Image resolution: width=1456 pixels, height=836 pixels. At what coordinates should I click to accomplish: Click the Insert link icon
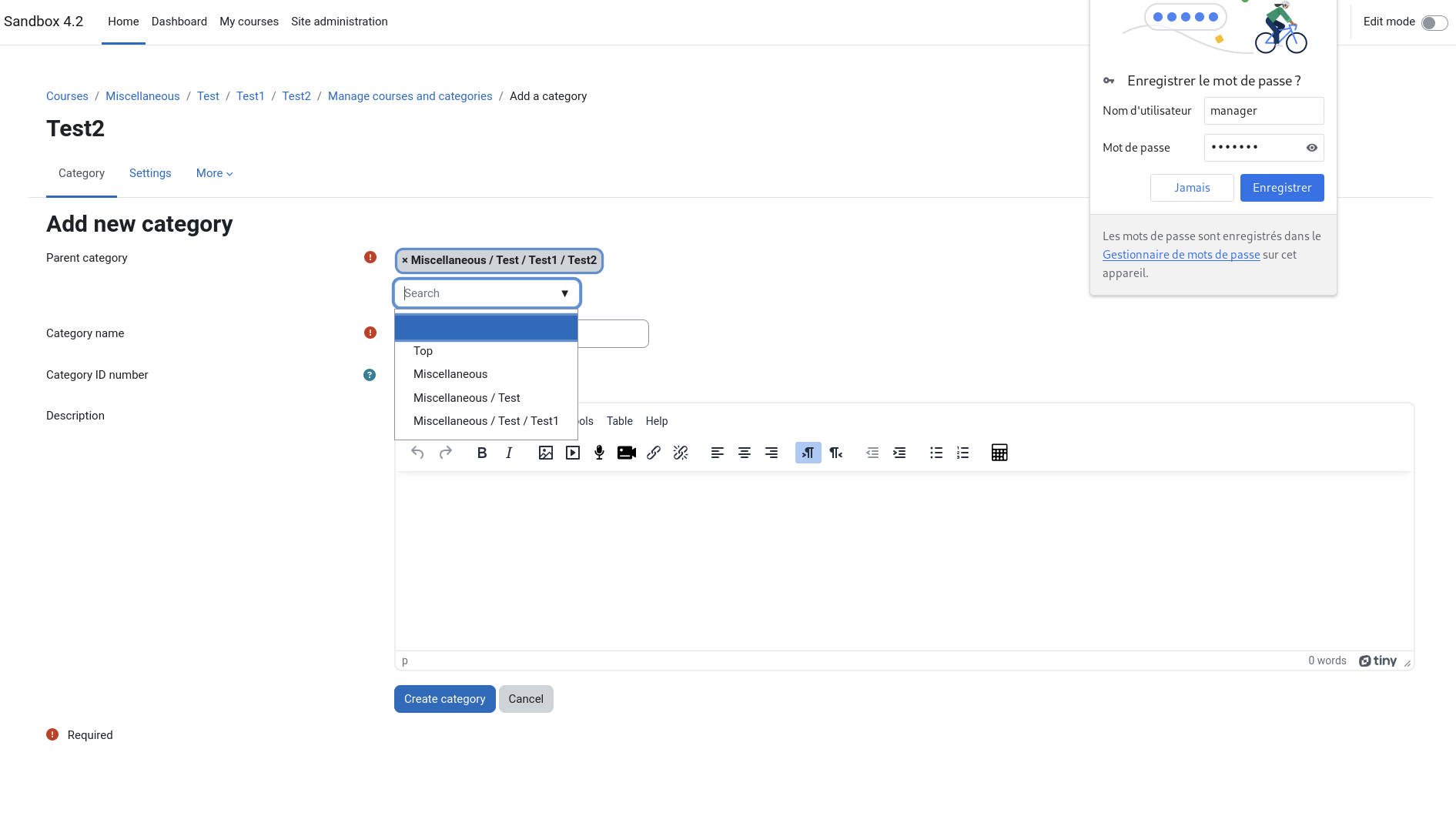(654, 453)
